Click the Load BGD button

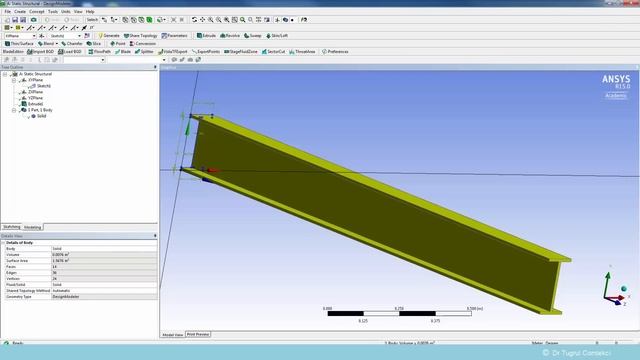click(x=70, y=52)
